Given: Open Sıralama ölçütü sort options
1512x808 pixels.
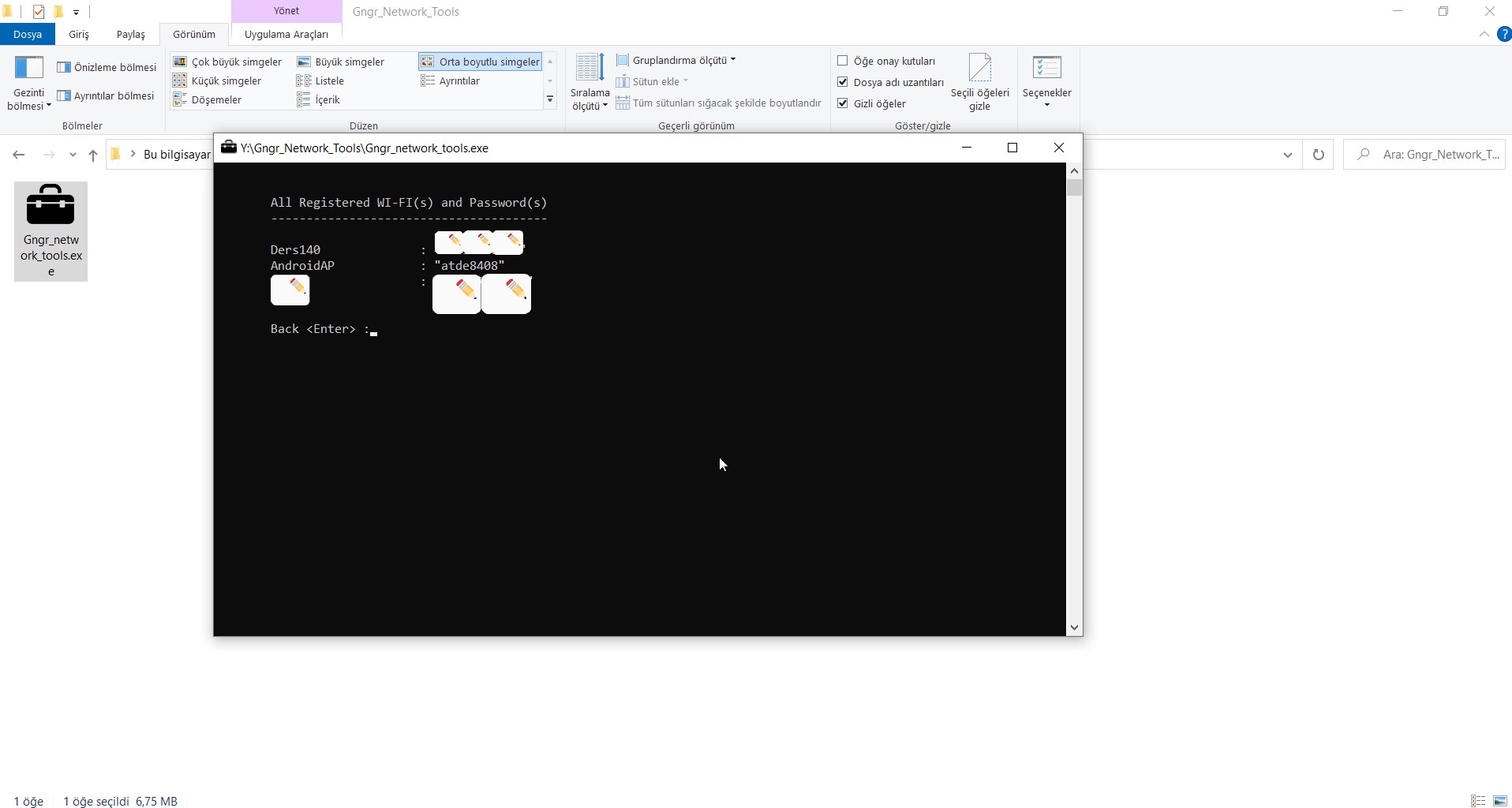Looking at the screenshot, I should pyautogui.click(x=589, y=82).
